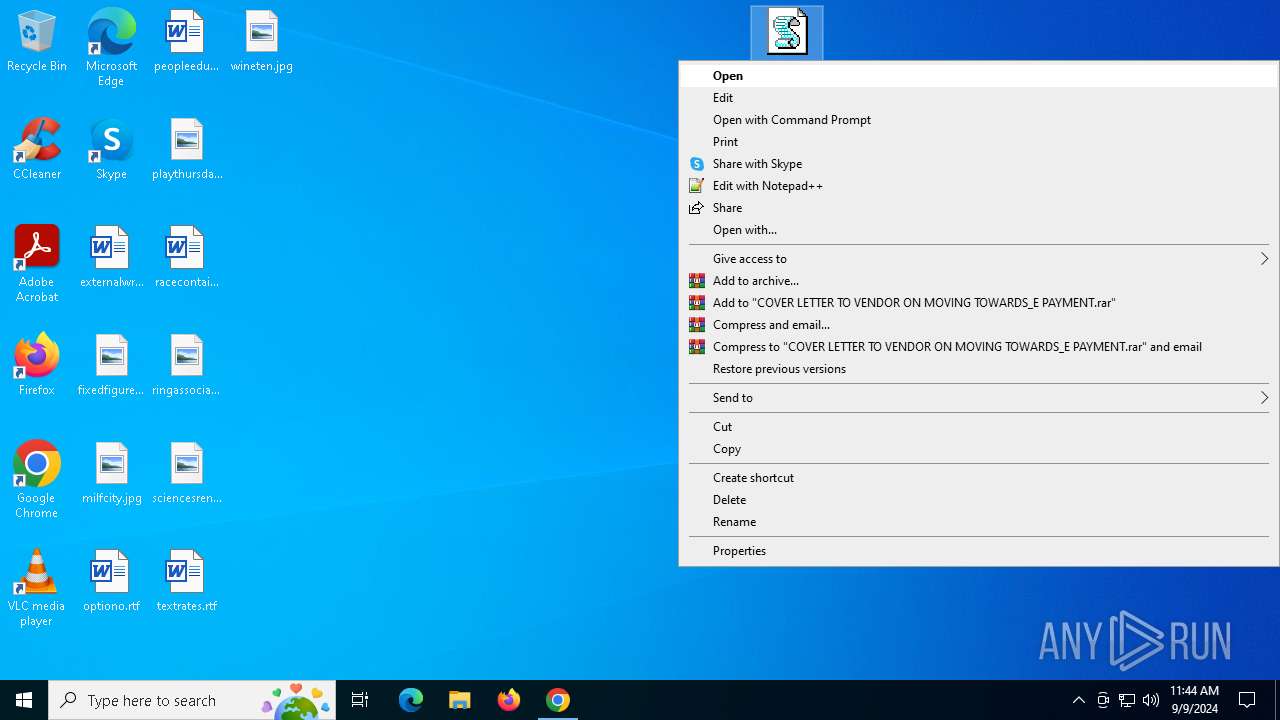Viewport: 1280px width, 720px height.
Task: Select the CCleaner desktop shortcut
Action: click(37, 150)
